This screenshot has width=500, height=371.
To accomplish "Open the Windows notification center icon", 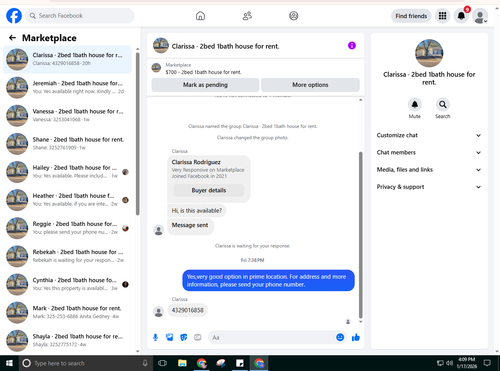I will pos(487,363).
